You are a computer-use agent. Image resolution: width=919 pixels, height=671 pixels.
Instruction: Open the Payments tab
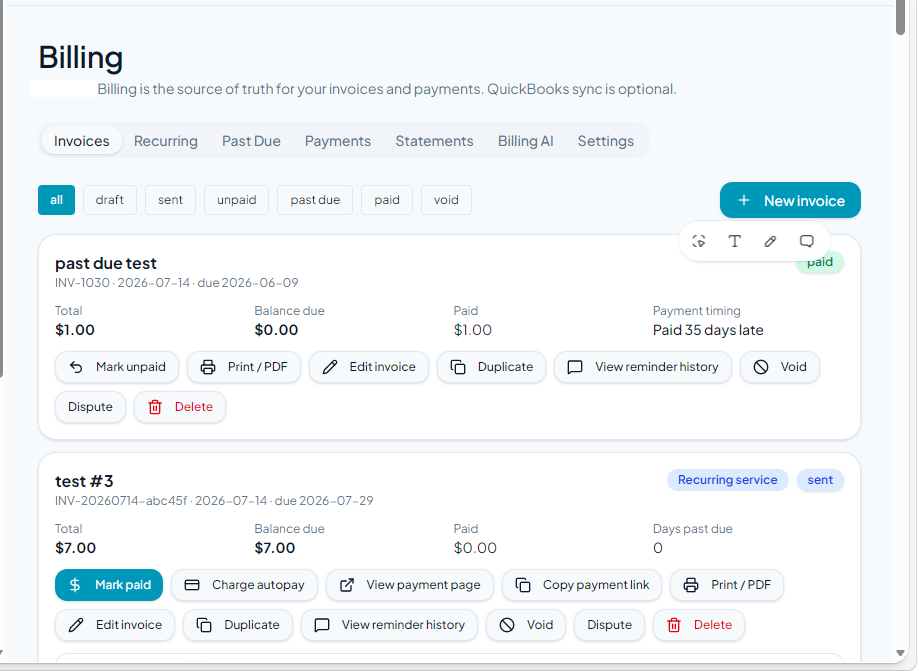338,141
